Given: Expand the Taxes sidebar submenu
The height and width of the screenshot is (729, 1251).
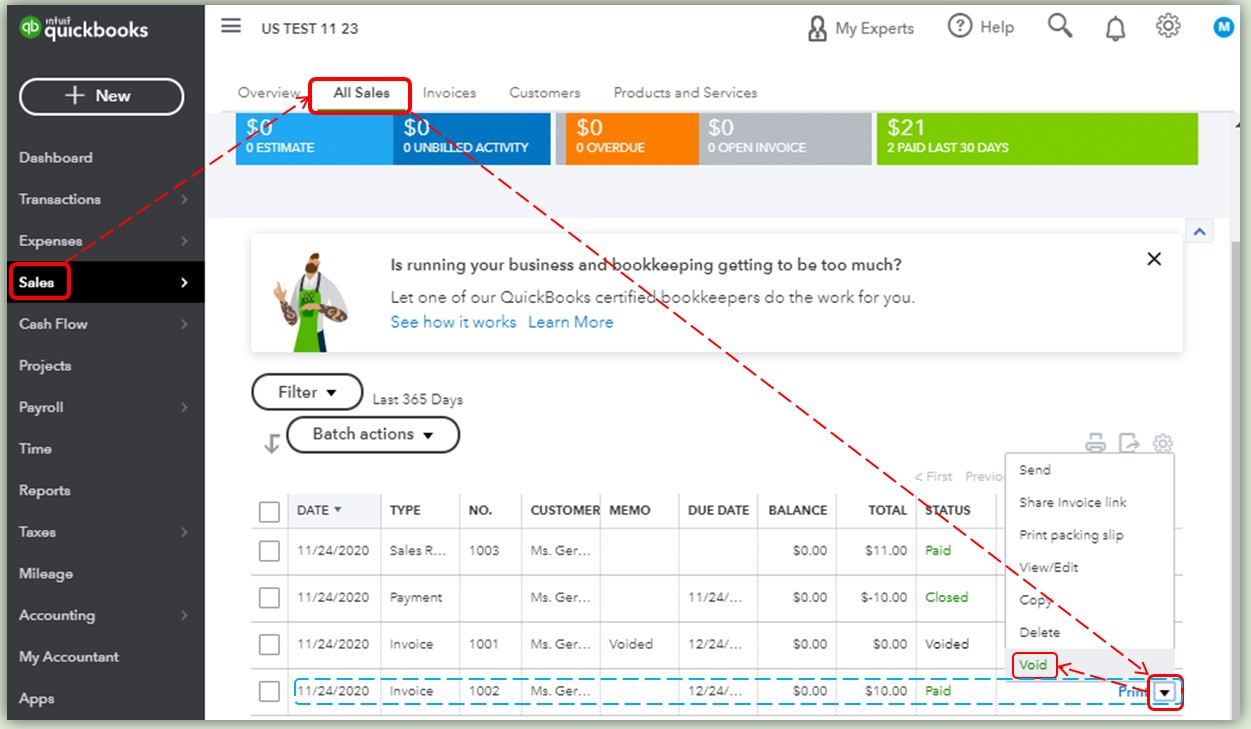Looking at the screenshot, I should (x=184, y=532).
